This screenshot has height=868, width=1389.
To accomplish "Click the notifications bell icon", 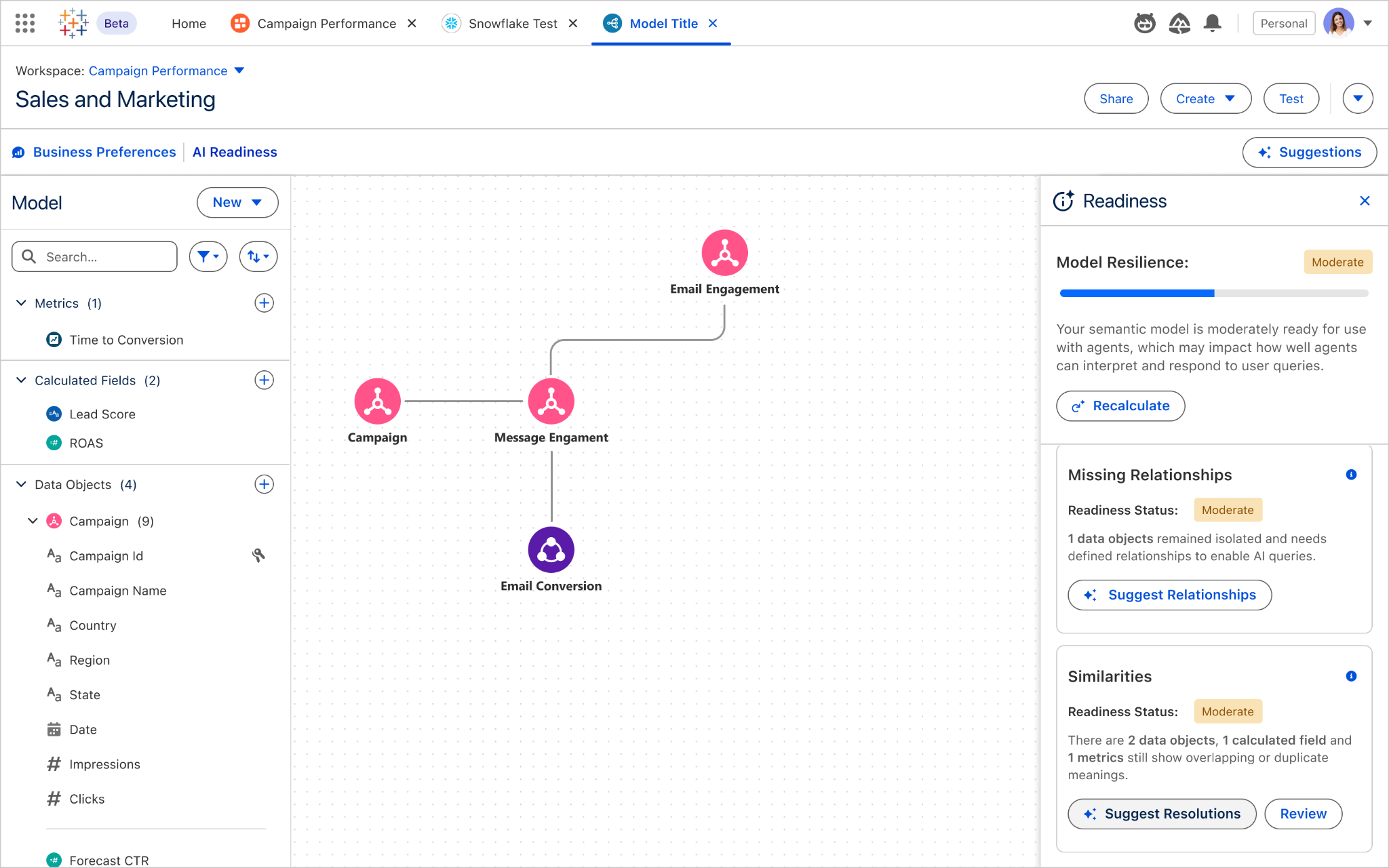I will coord(1212,23).
